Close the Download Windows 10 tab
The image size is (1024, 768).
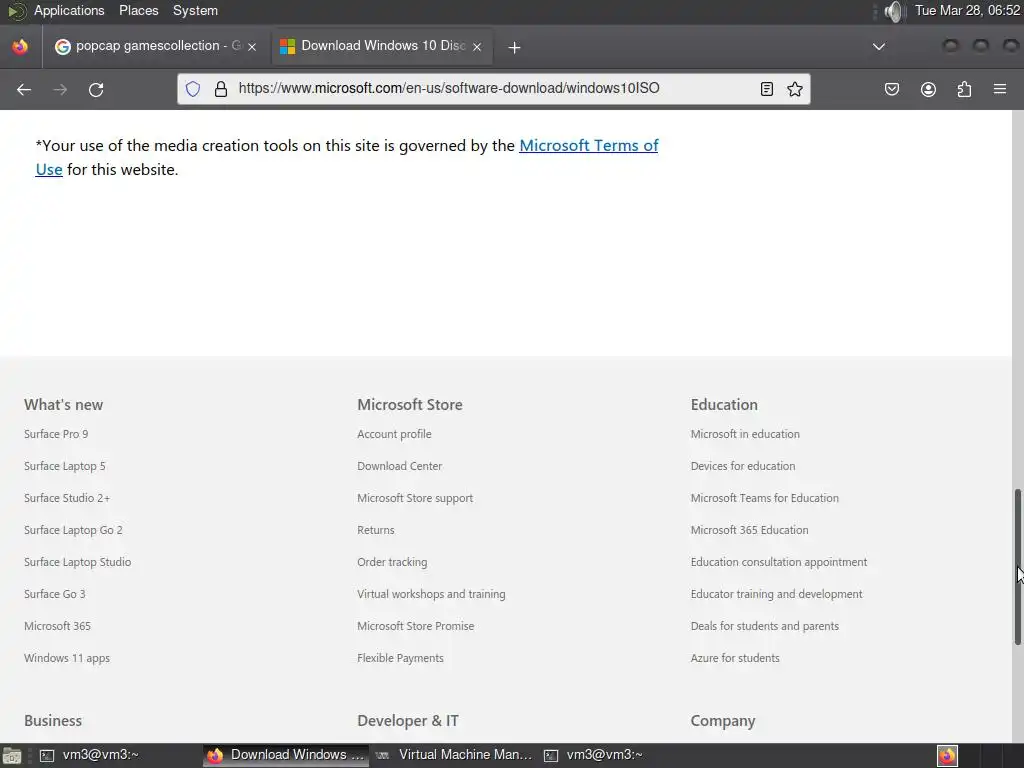[x=477, y=47]
